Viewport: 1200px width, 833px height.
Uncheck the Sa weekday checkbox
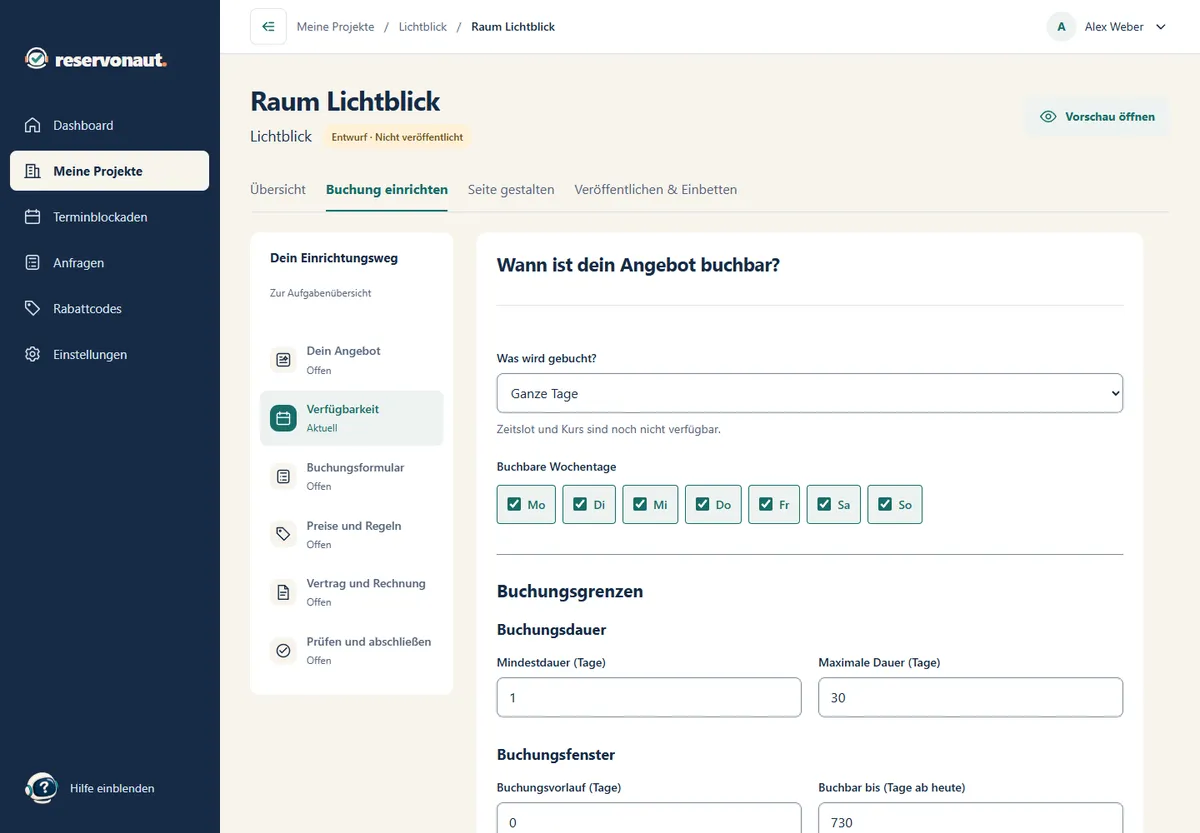824,504
